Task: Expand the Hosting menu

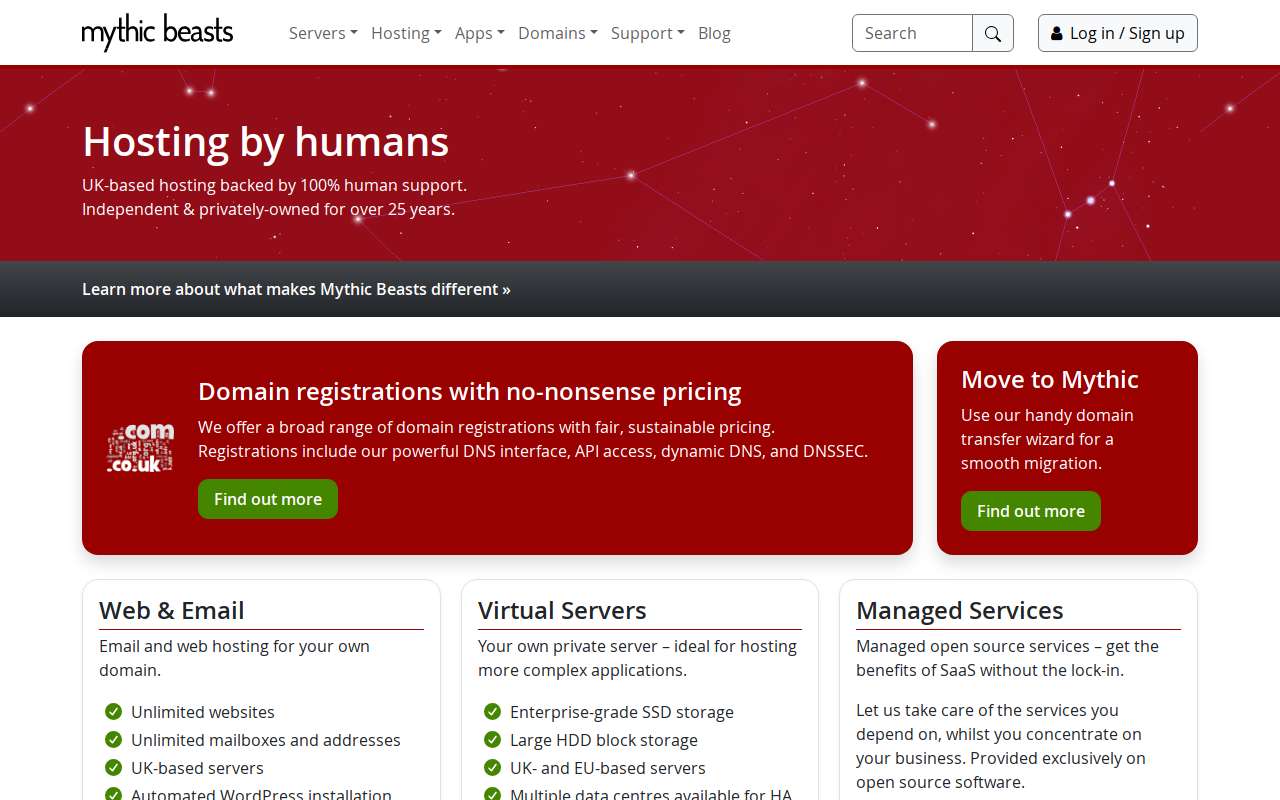Action: click(406, 33)
